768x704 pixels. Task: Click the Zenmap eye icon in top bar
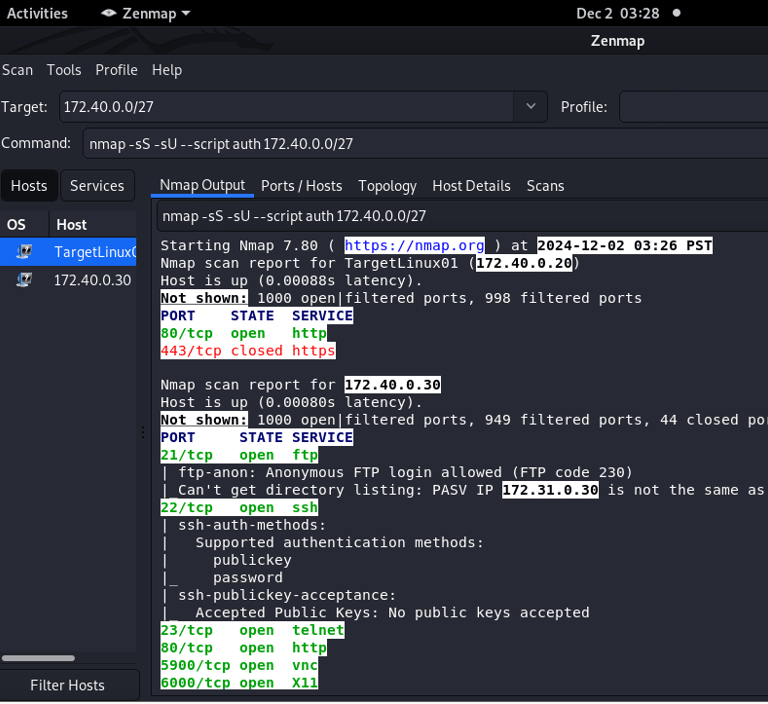pos(108,13)
